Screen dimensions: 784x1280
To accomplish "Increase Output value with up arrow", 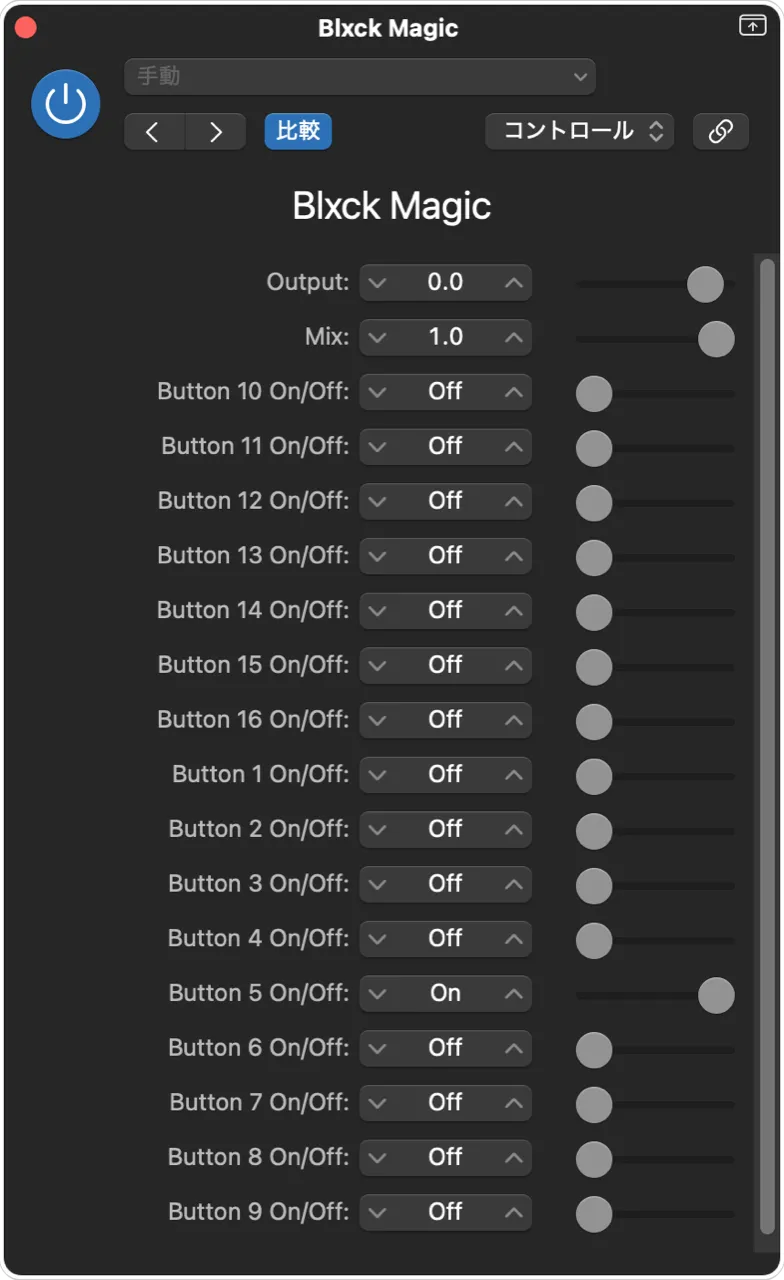I will coord(514,283).
